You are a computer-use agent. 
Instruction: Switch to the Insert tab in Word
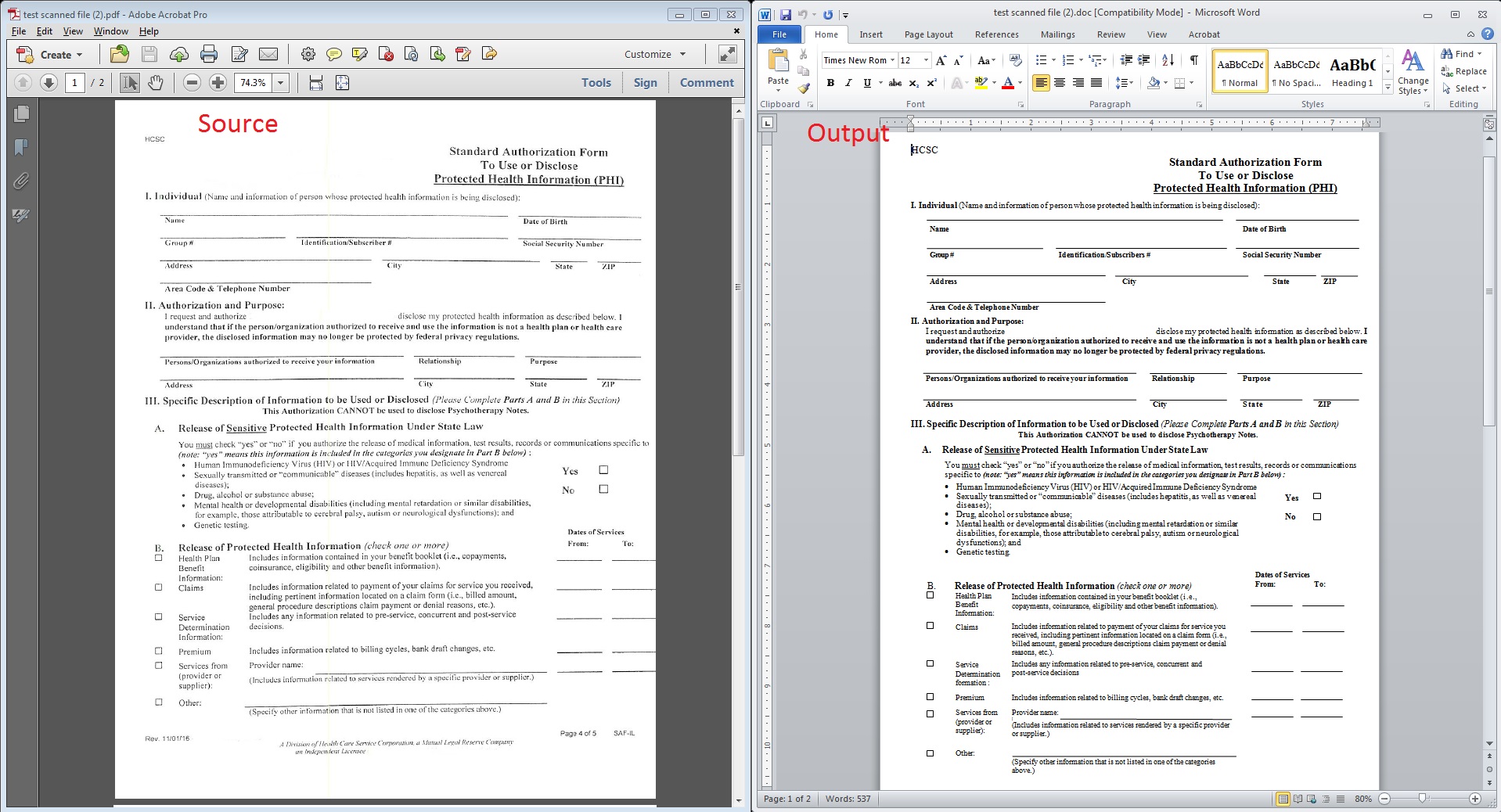[870, 34]
